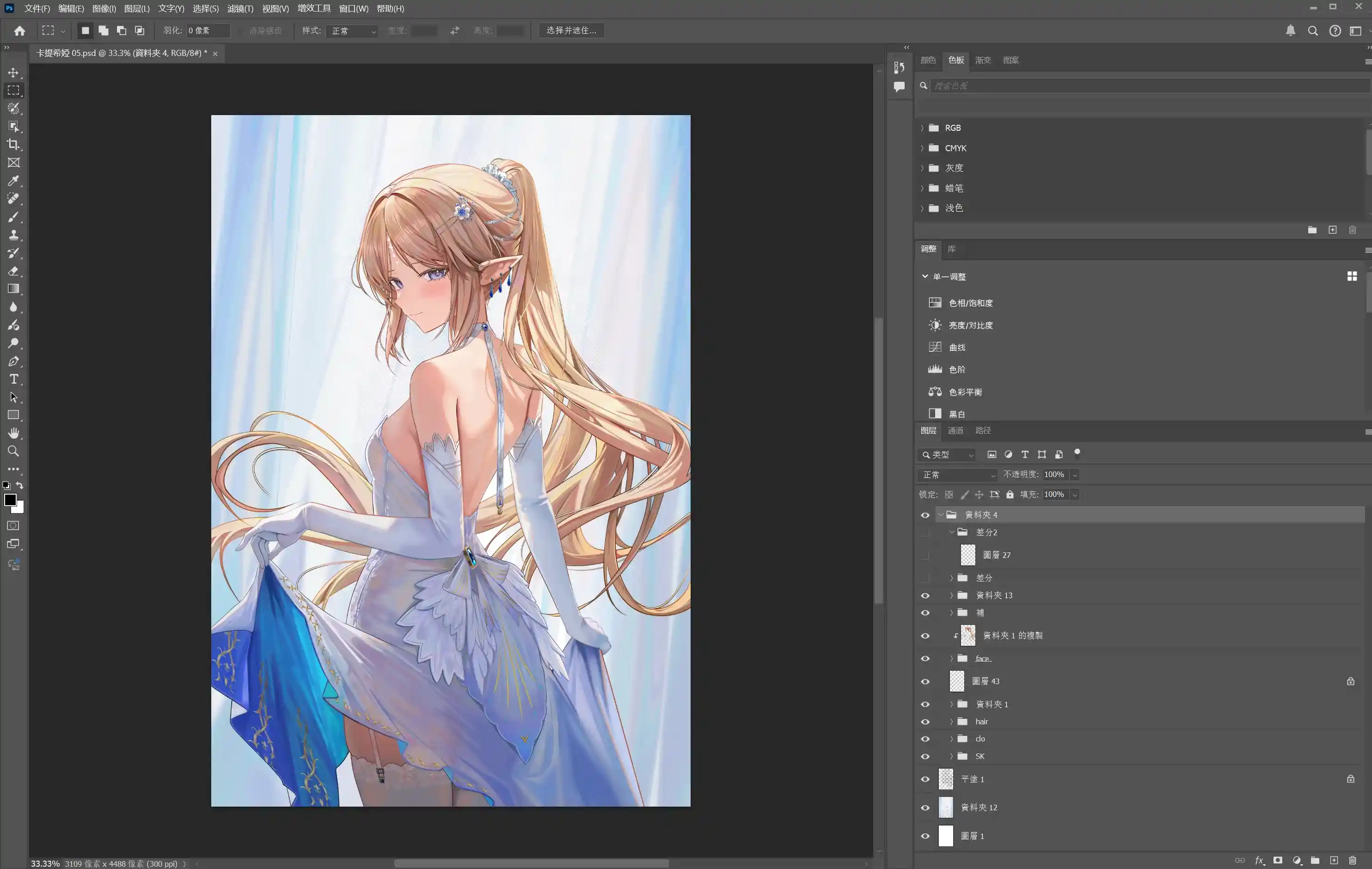The height and width of the screenshot is (869, 1372).
Task: Click the delete layer trash icon
Action: point(1352,861)
